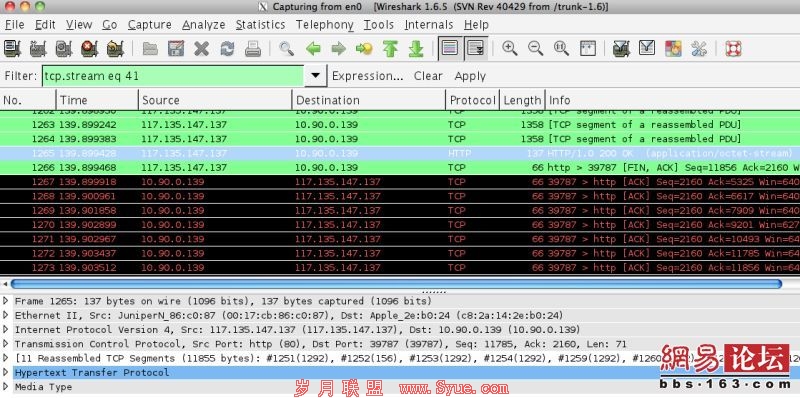The height and width of the screenshot is (398, 800).
Task: Expand the Reassembled TCP Segments row
Action: pos(6,358)
